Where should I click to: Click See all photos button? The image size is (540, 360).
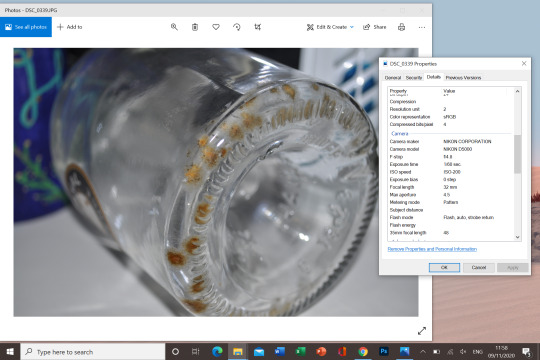pos(26,27)
